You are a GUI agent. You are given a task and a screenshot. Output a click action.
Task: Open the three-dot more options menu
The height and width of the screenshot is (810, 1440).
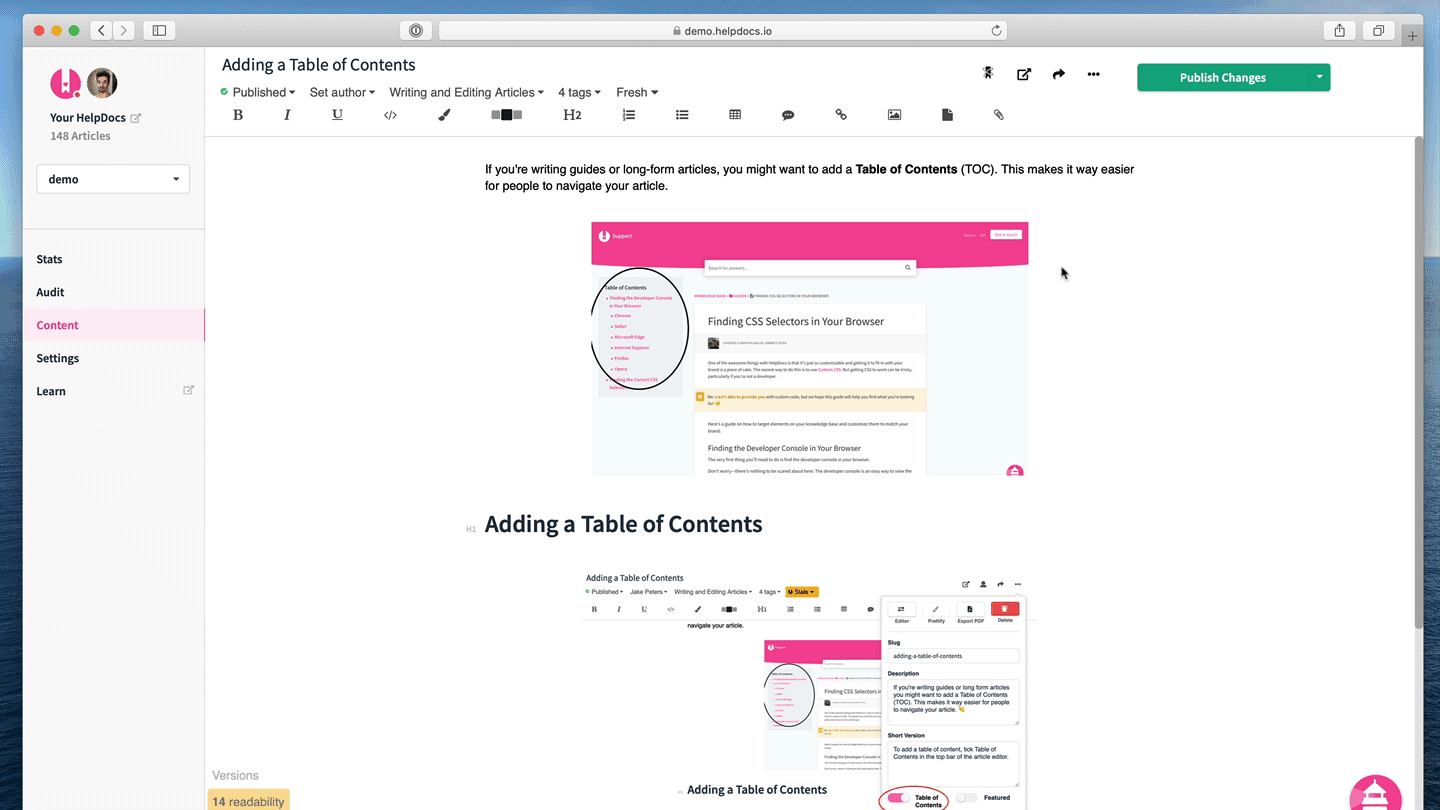coord(1094,74)
